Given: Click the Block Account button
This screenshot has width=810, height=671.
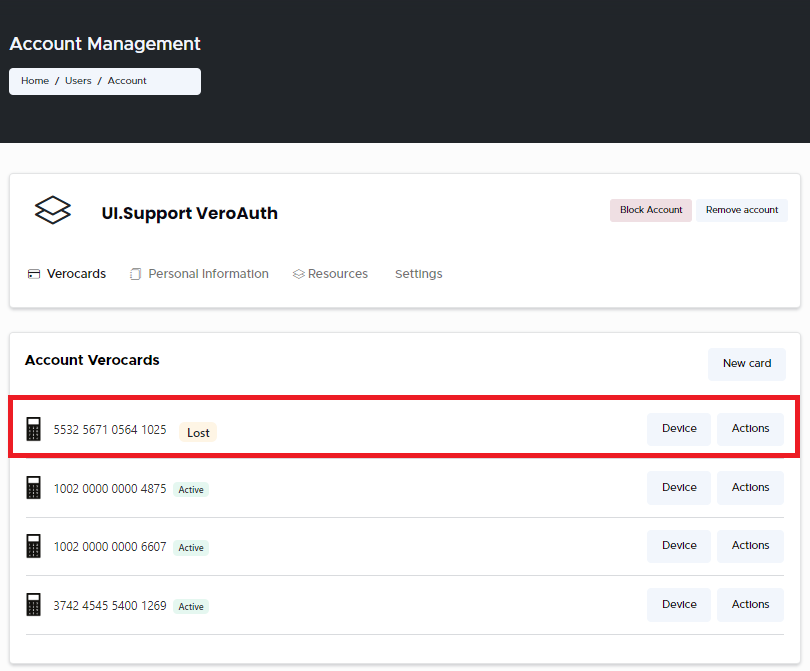Looking at the screenshot, I should (650, 210).
